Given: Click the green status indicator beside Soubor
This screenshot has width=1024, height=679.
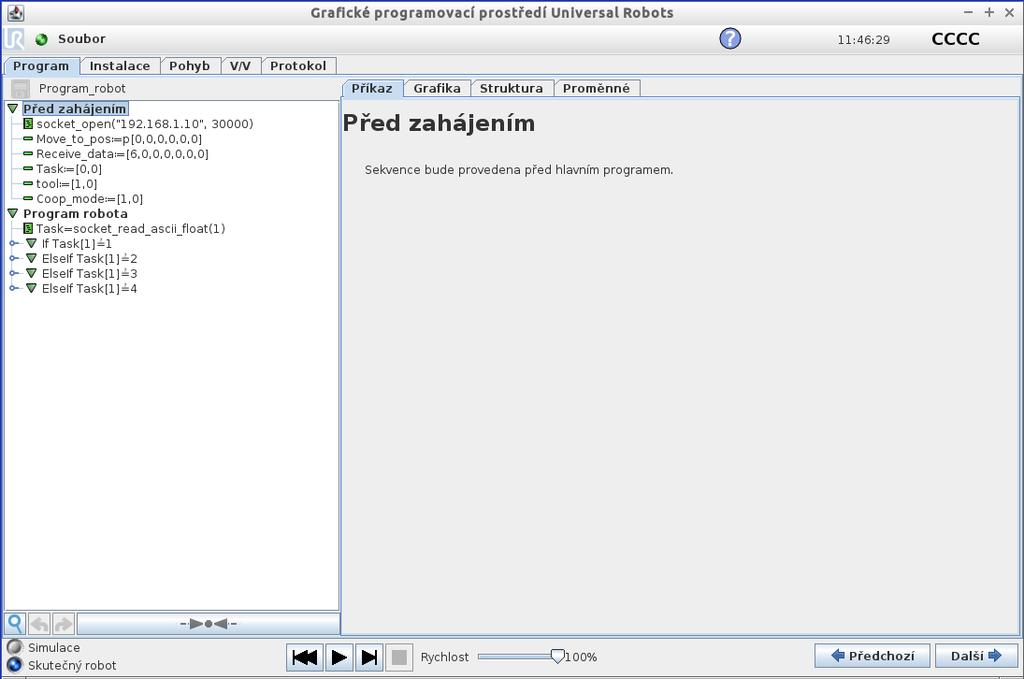Looking at the screenshot, I should coord(42,39).
